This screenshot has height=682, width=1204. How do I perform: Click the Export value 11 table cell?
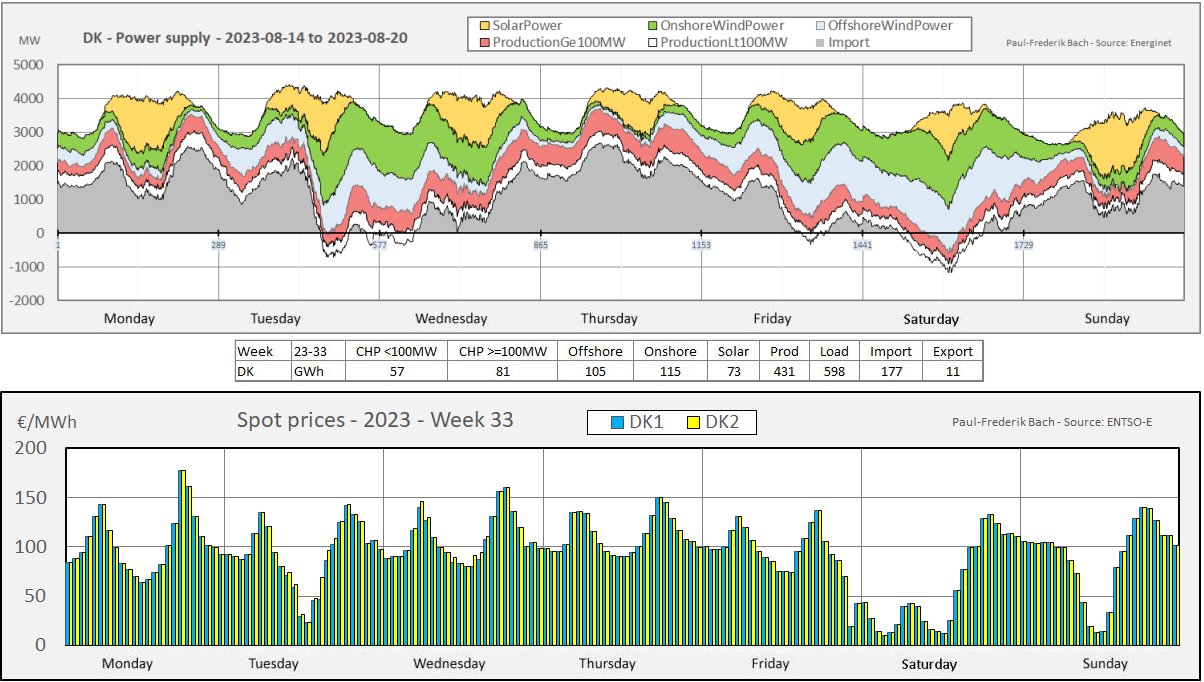pyautogui.click(x=952, y=371)
